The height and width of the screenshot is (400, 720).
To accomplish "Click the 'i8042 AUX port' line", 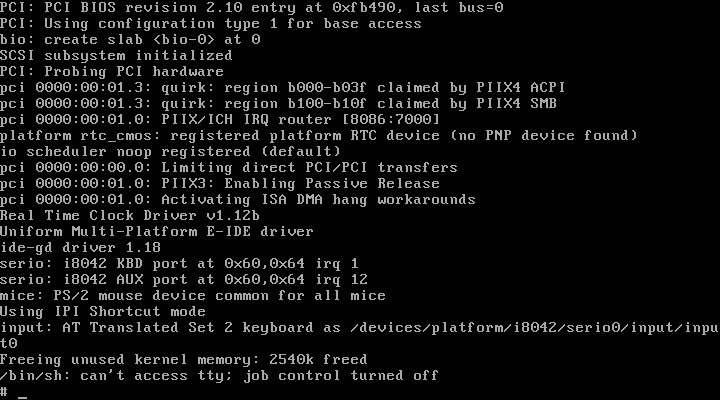I will point(183,279).
